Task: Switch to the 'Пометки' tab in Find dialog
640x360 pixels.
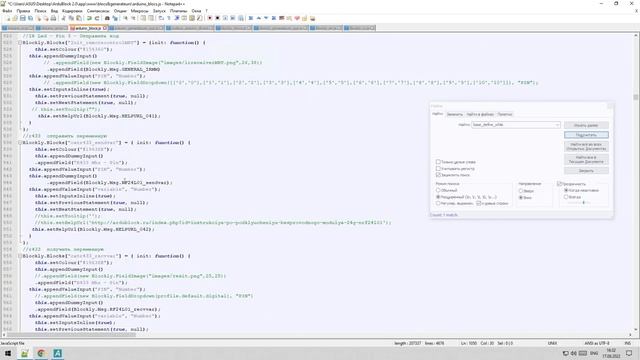Action: click(505, 114)
